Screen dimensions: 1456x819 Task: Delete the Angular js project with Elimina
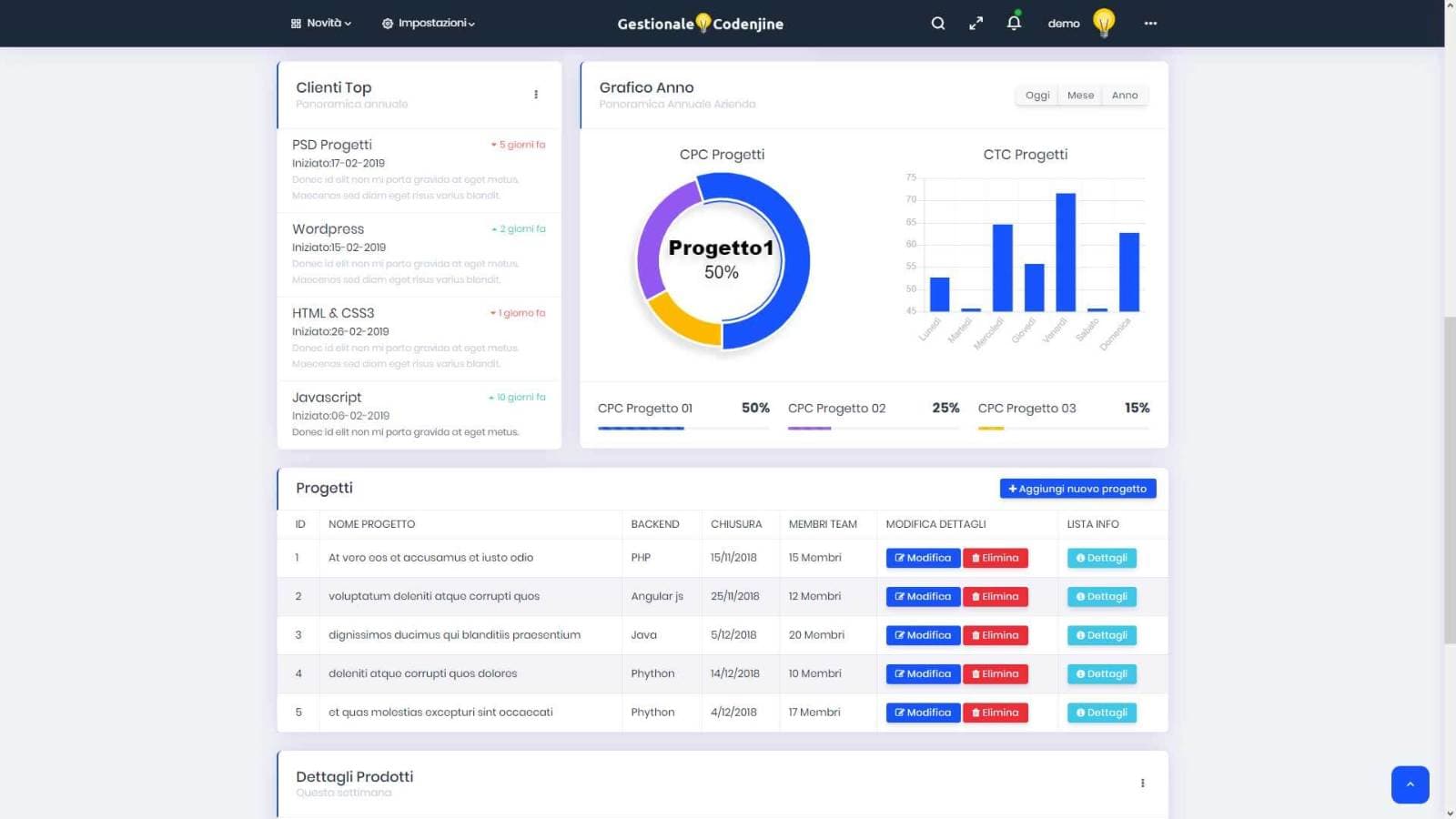[x=996, y=597]
